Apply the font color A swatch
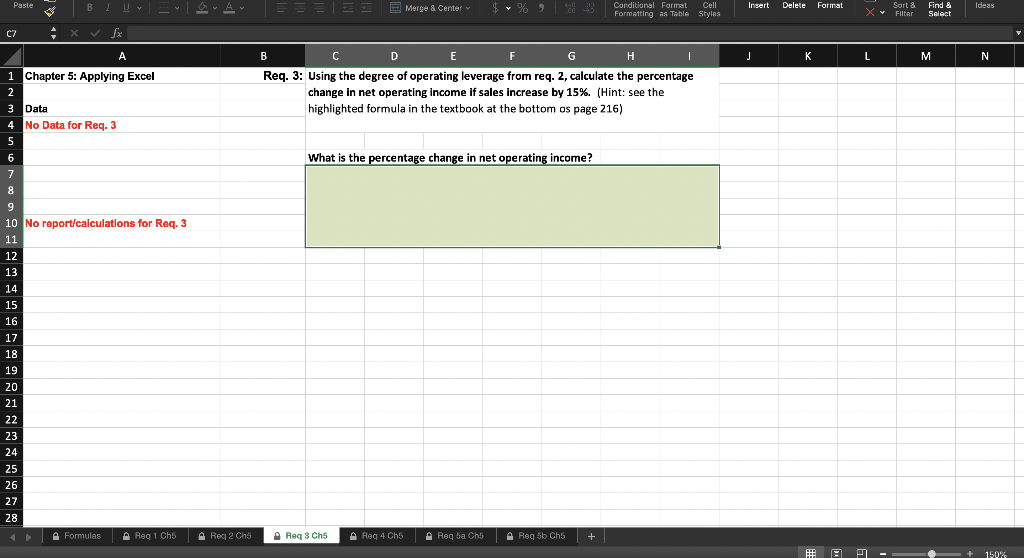Viewport: 1024px width, 558px height. pos(229,8)
